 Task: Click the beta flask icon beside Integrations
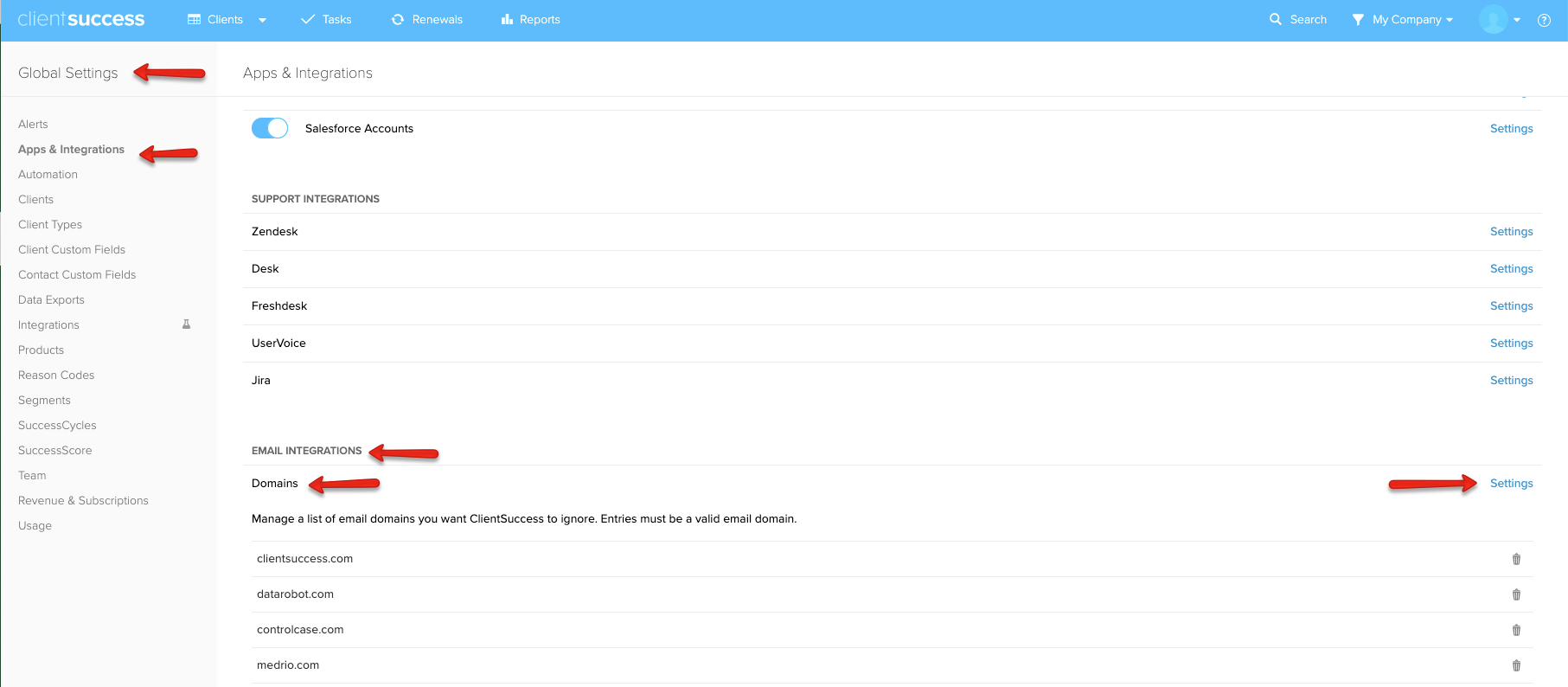click(186, 324)
